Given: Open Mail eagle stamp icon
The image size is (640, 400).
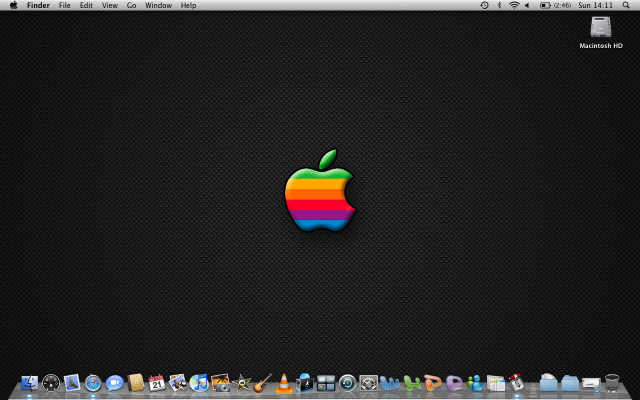Looking at the screenshot, I should point(72,383).
